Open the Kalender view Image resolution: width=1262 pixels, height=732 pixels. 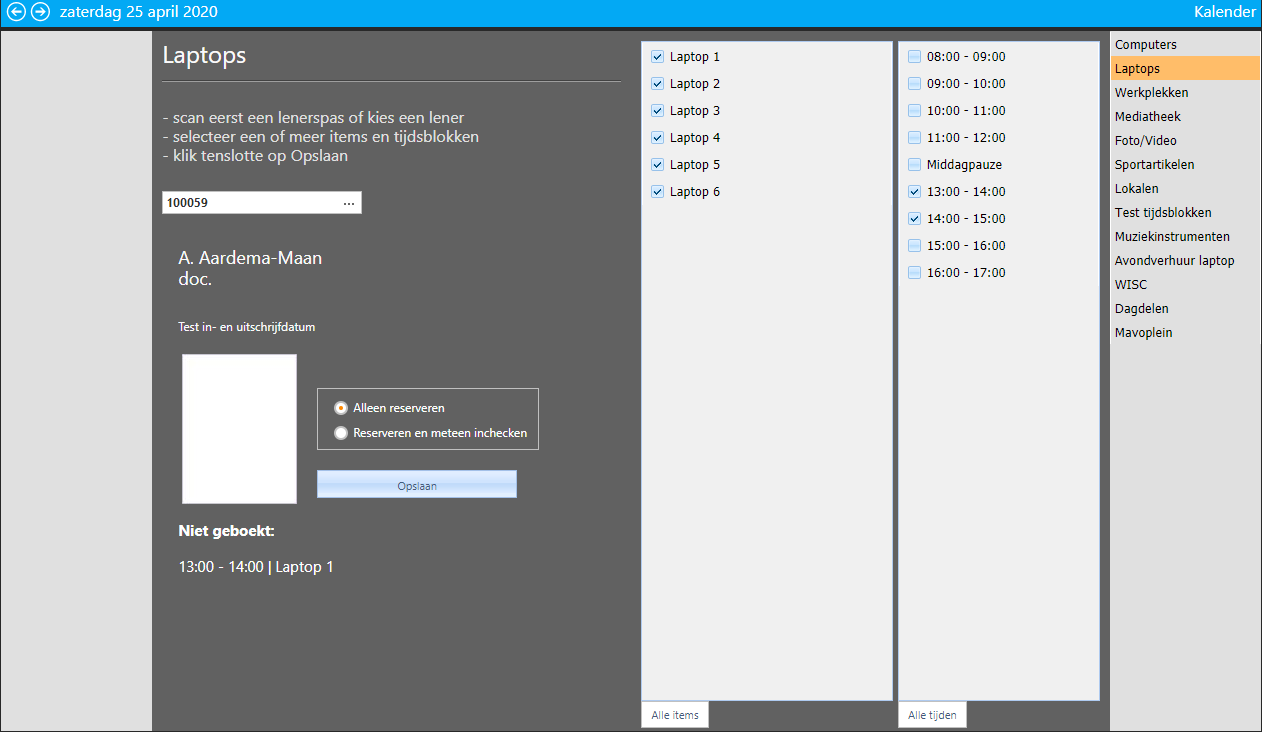[1224, 12]
